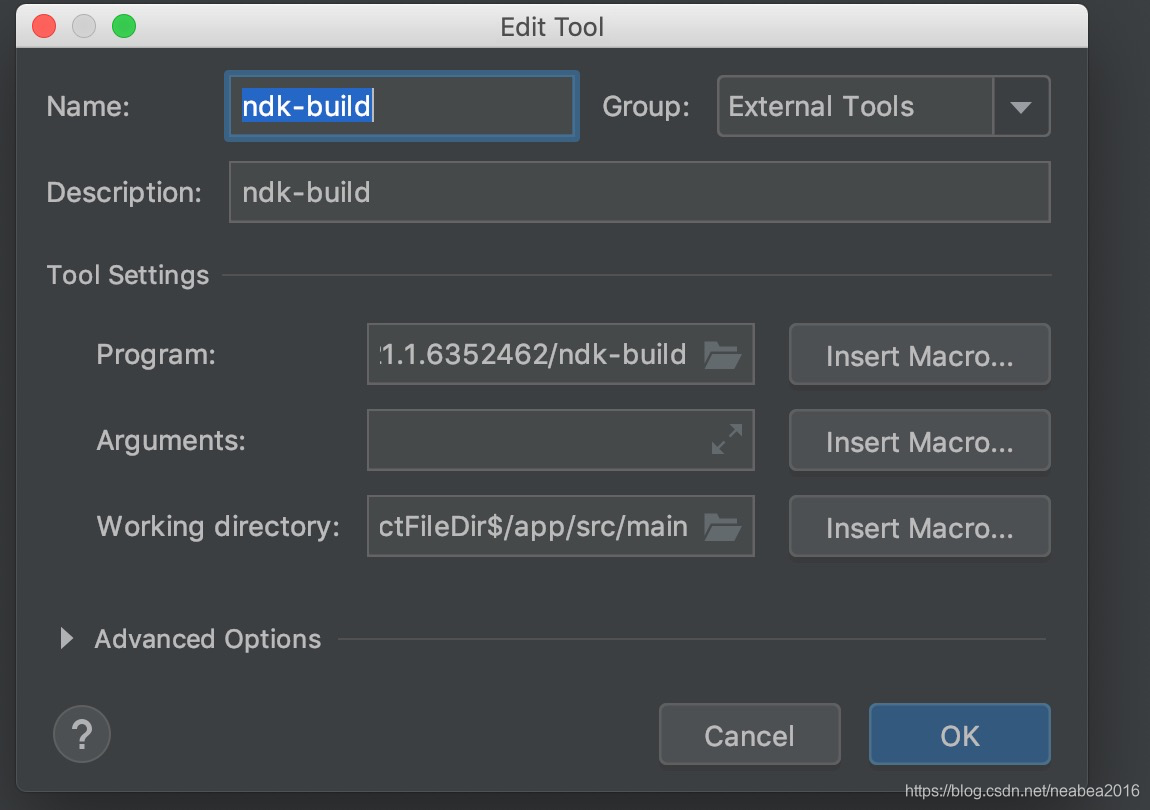Click the Working directory folder browse icon
Image resolution: width=1150 pixels, height=810 pixels.
(x=721, y=526)
